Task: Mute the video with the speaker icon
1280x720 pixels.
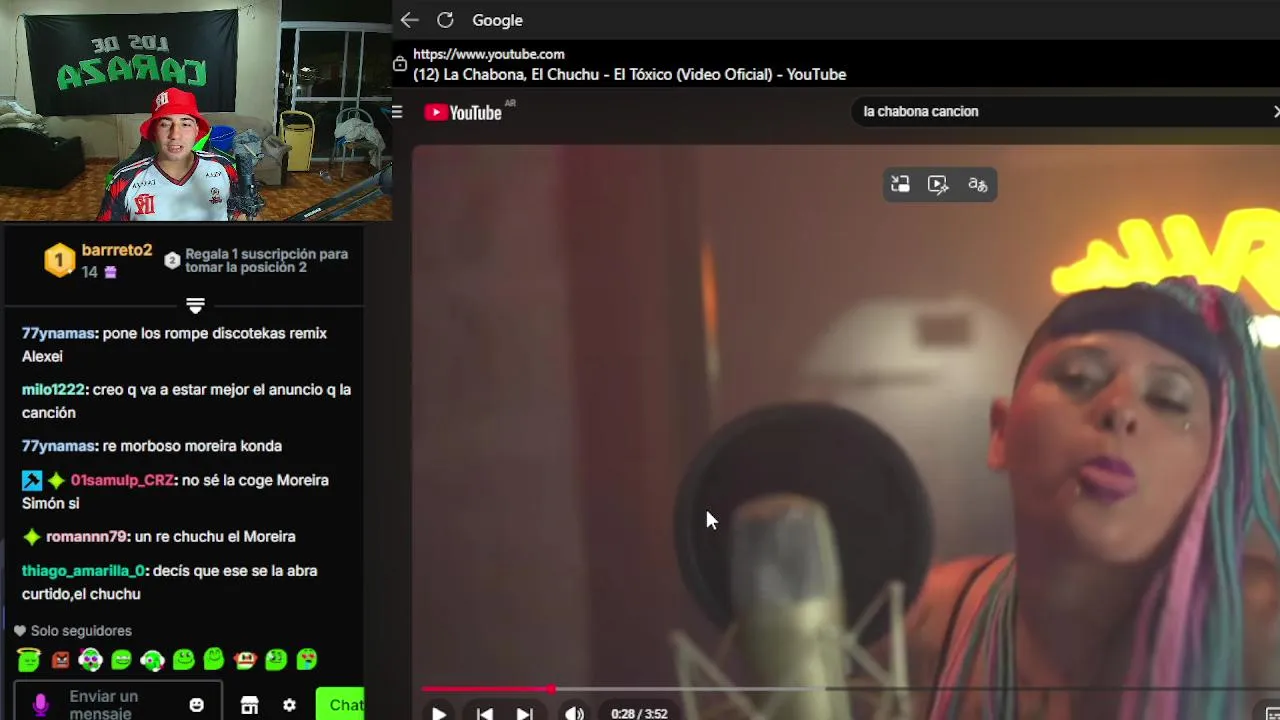Action: coord(574,713)
